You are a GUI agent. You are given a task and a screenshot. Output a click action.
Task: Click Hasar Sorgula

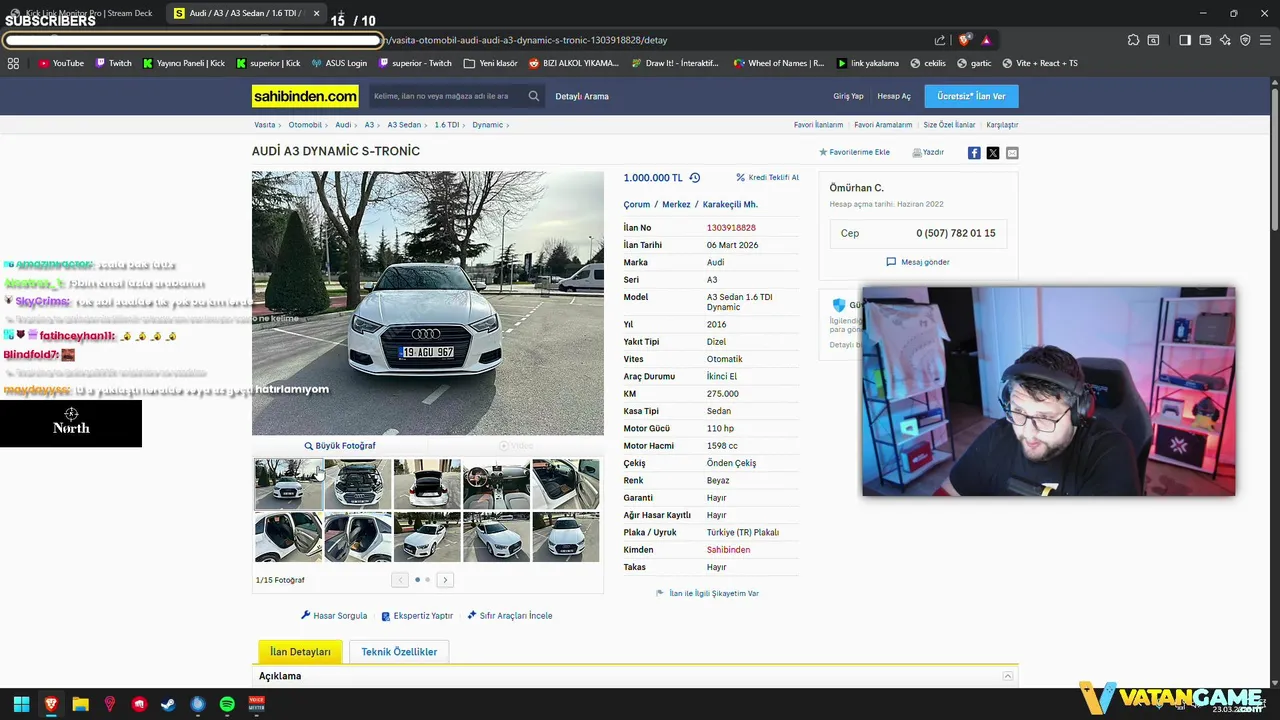[334, 616]
